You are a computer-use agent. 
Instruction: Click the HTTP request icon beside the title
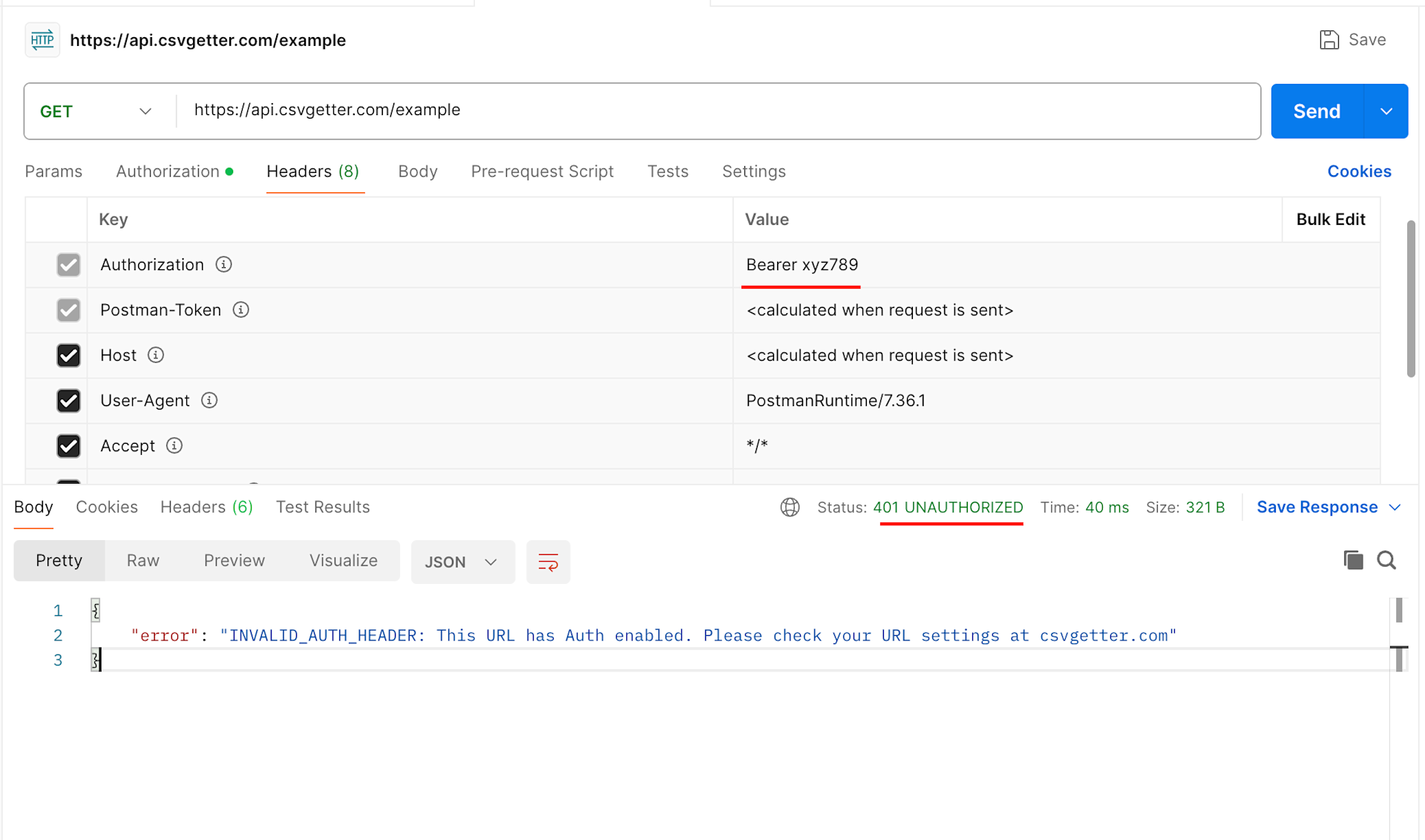(x=42, y=40)
